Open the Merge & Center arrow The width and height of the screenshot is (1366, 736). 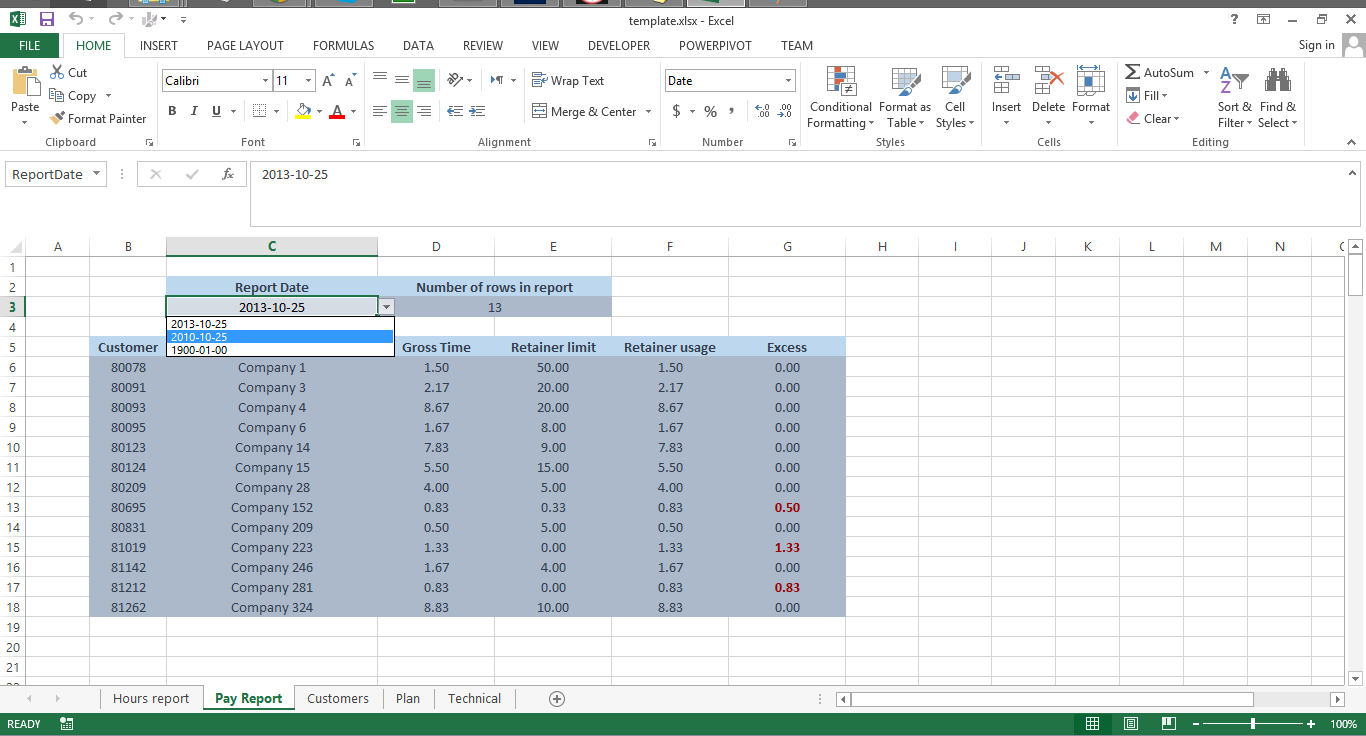[x=649, y=111]
